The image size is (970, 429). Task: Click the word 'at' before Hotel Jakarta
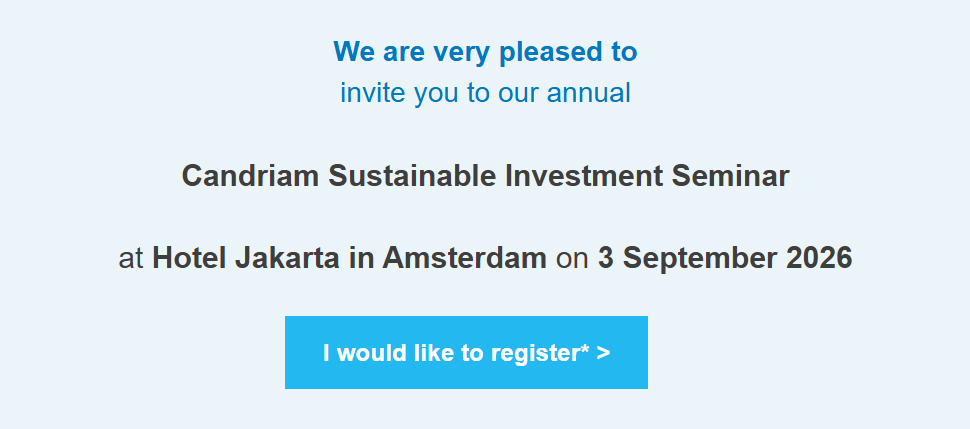tap(131, 259)
